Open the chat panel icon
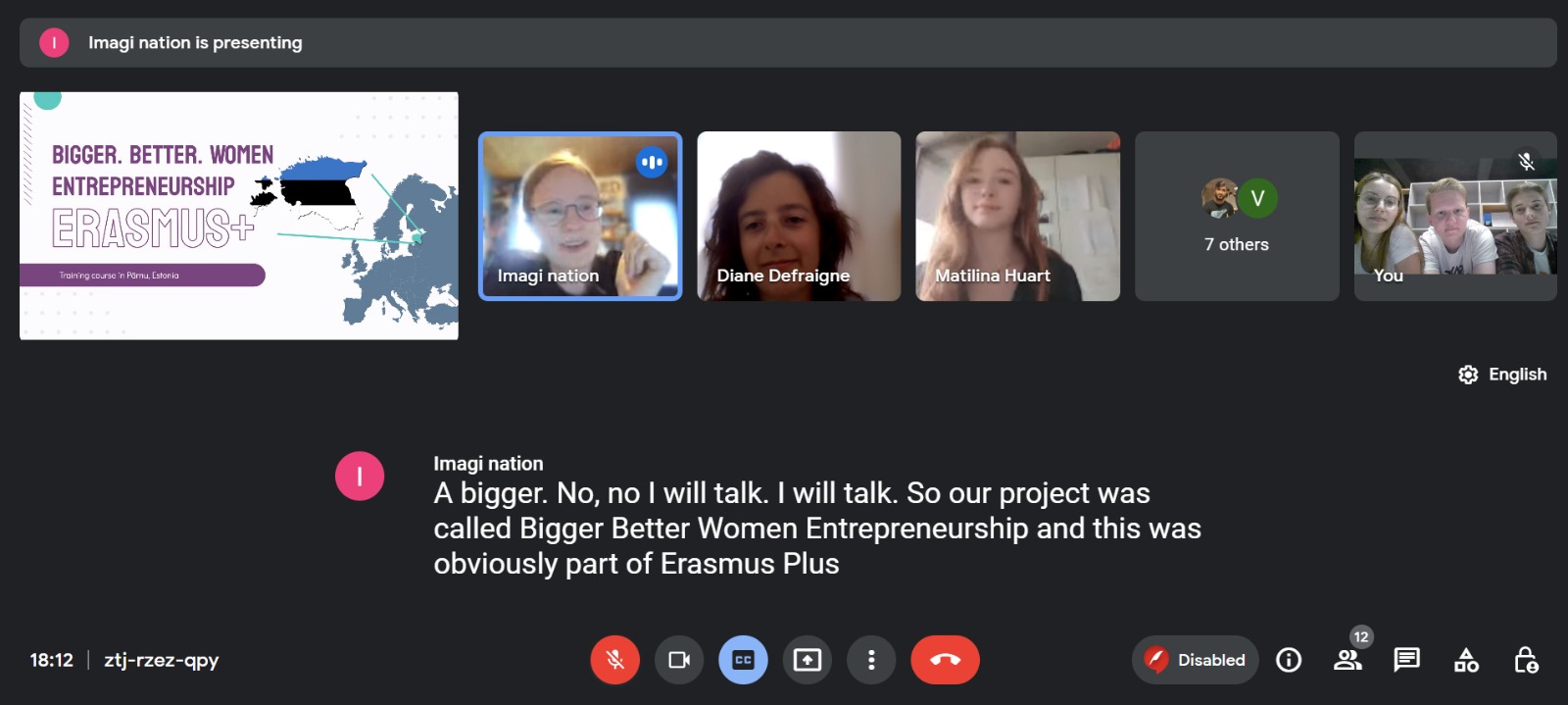This screenshot has width=1568, height=705. coord(1406,660)
